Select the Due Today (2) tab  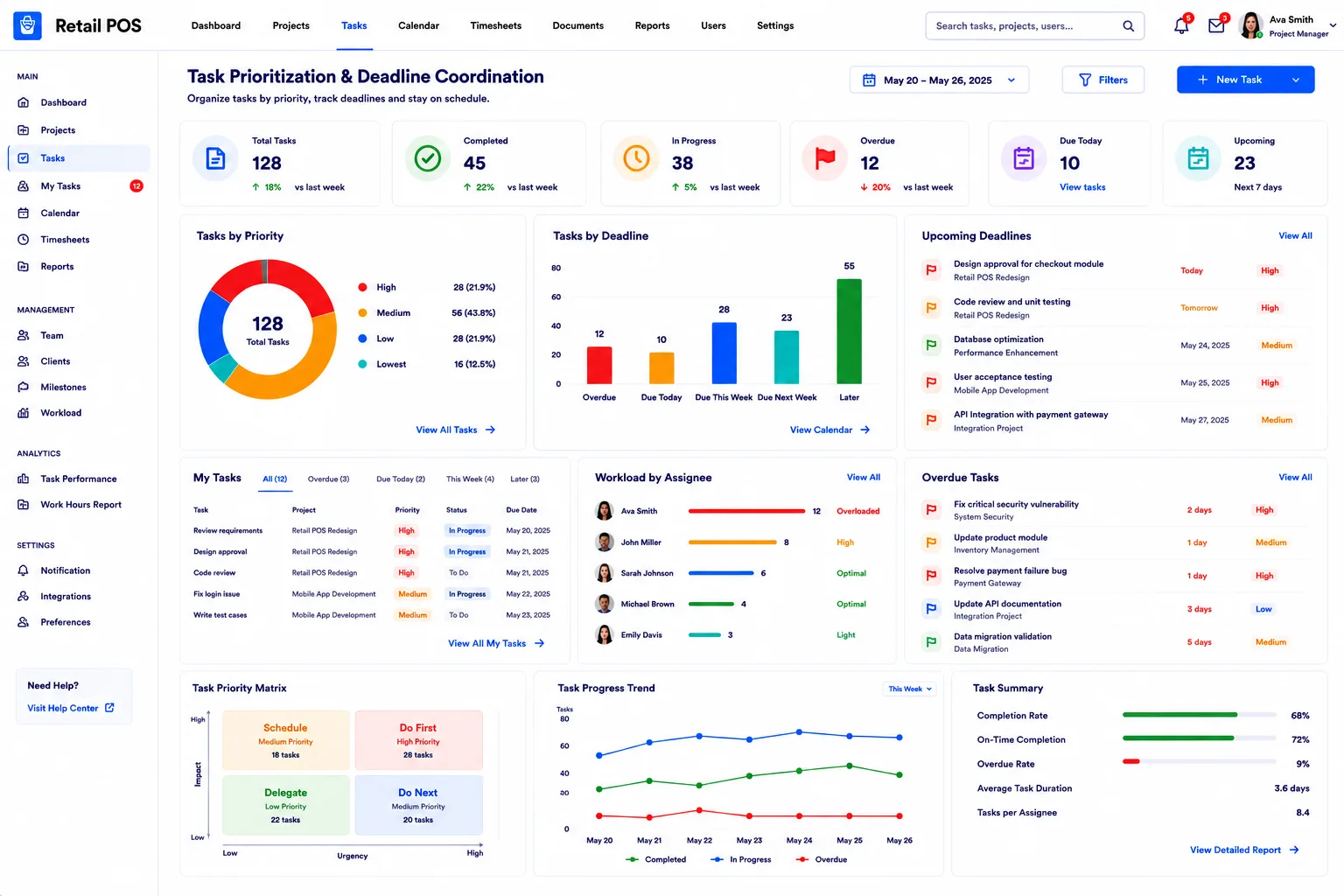pos(401,479)
